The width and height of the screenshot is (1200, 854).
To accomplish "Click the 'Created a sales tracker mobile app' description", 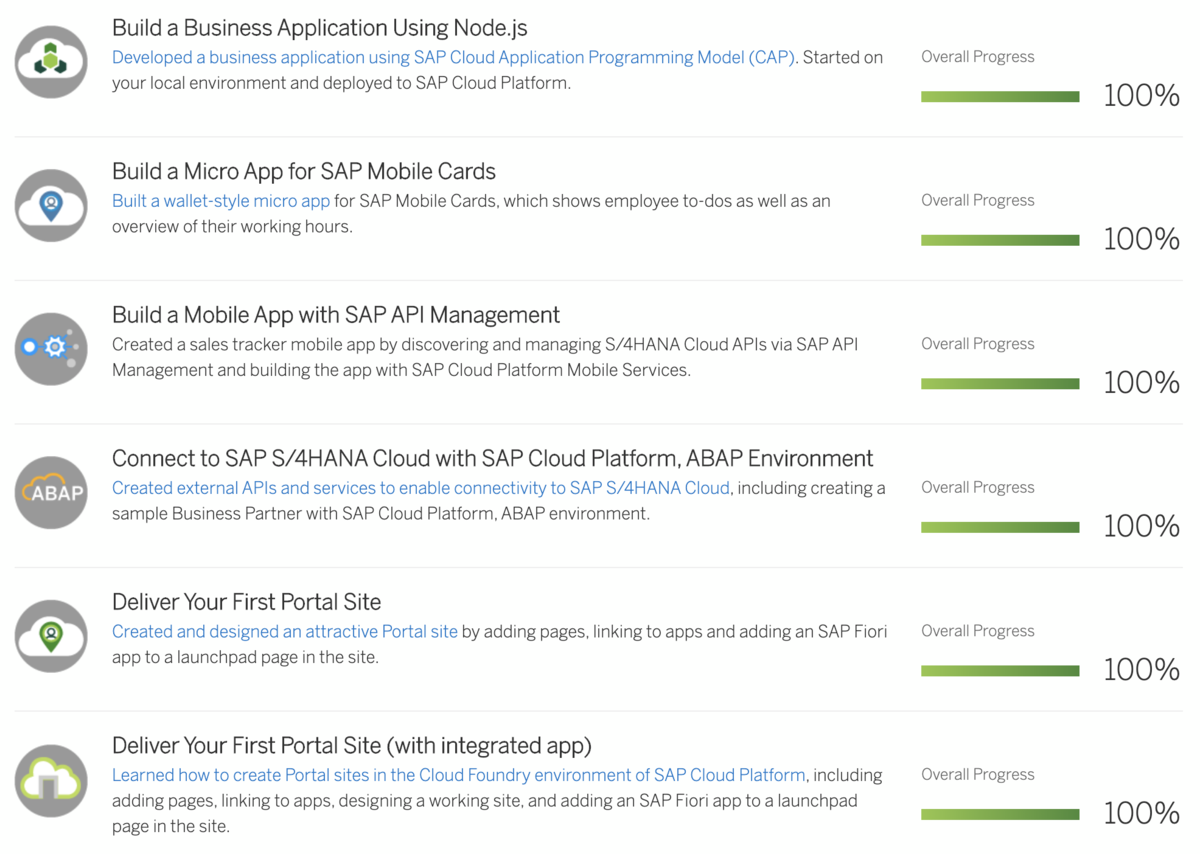I will 485,357.
